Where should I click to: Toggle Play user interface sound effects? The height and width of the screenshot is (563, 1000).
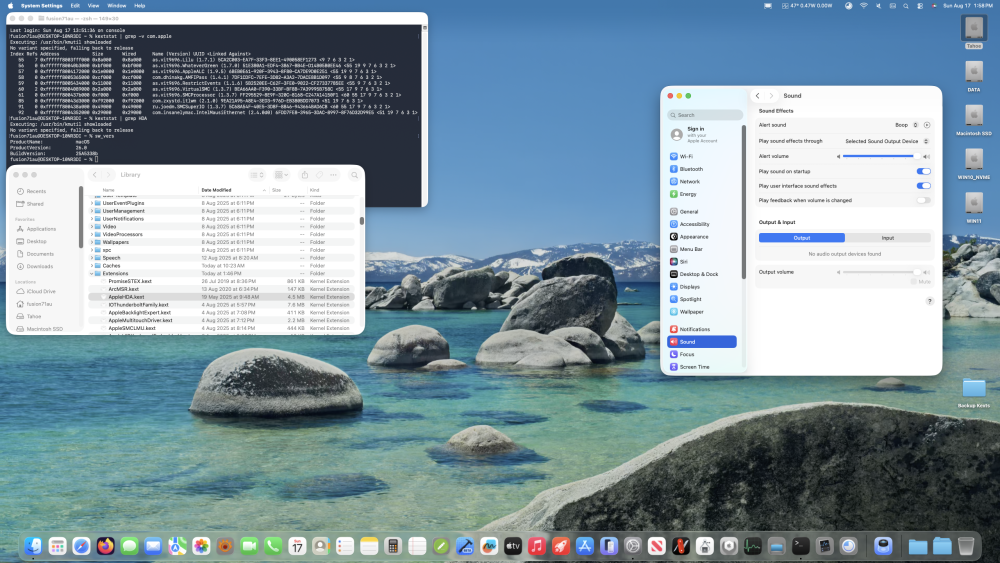[923, 186]
